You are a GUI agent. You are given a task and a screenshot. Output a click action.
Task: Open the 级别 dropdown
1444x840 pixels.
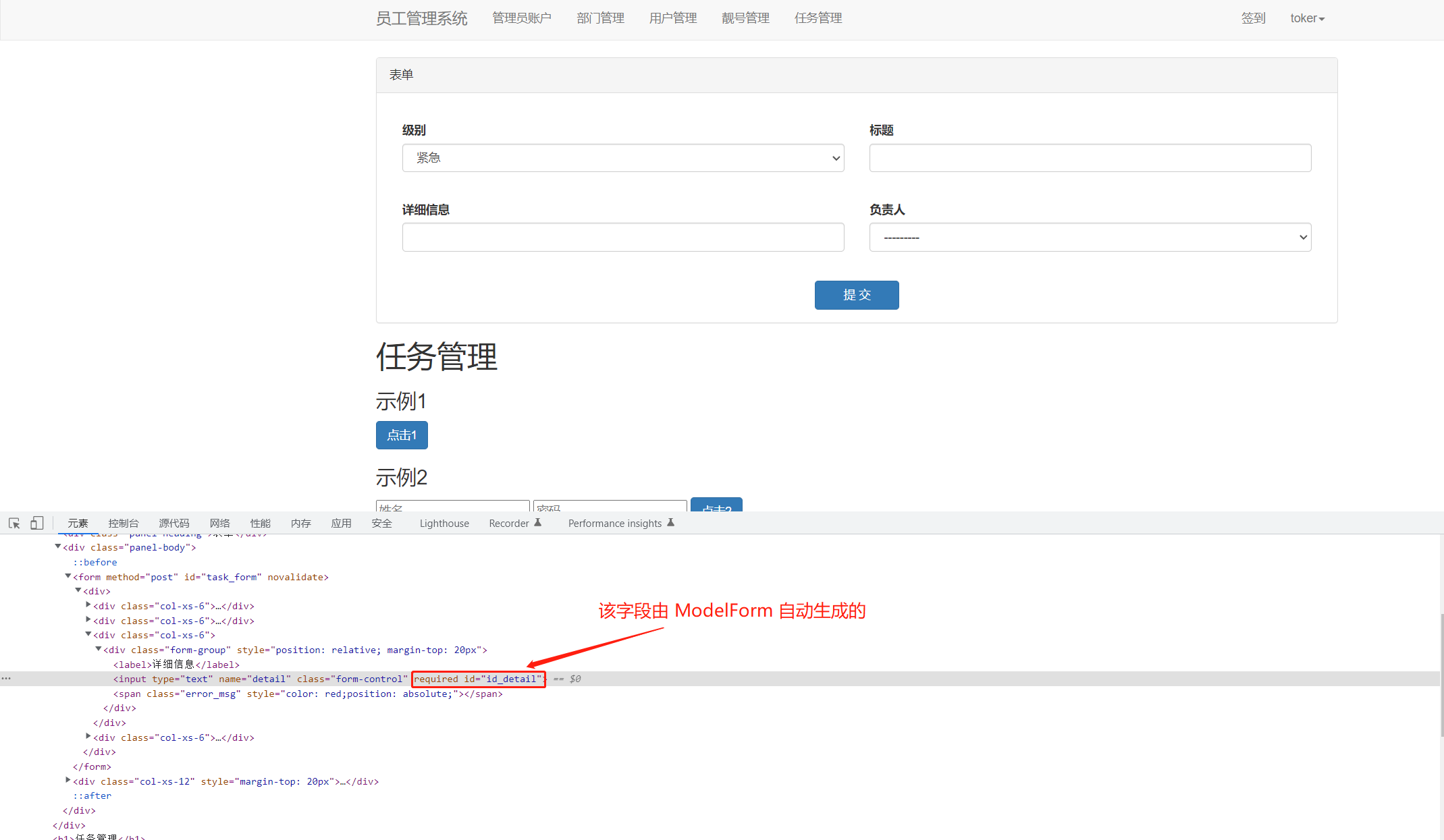tap(623, 158)
